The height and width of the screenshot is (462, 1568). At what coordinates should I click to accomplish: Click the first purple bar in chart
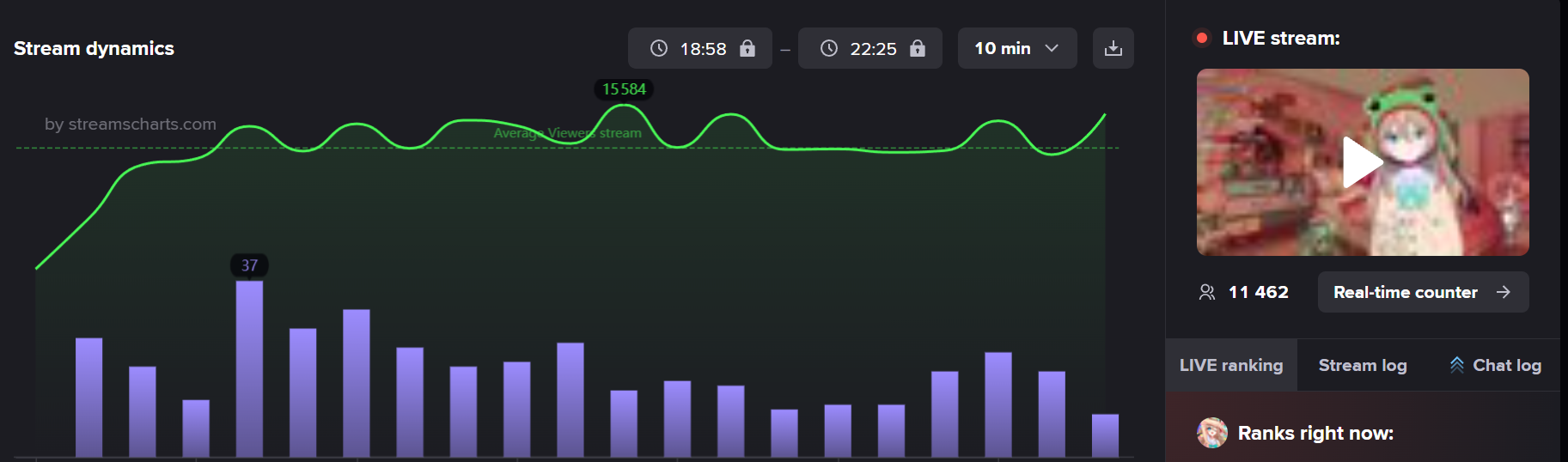pyautogui.click(x=88, y=398)
